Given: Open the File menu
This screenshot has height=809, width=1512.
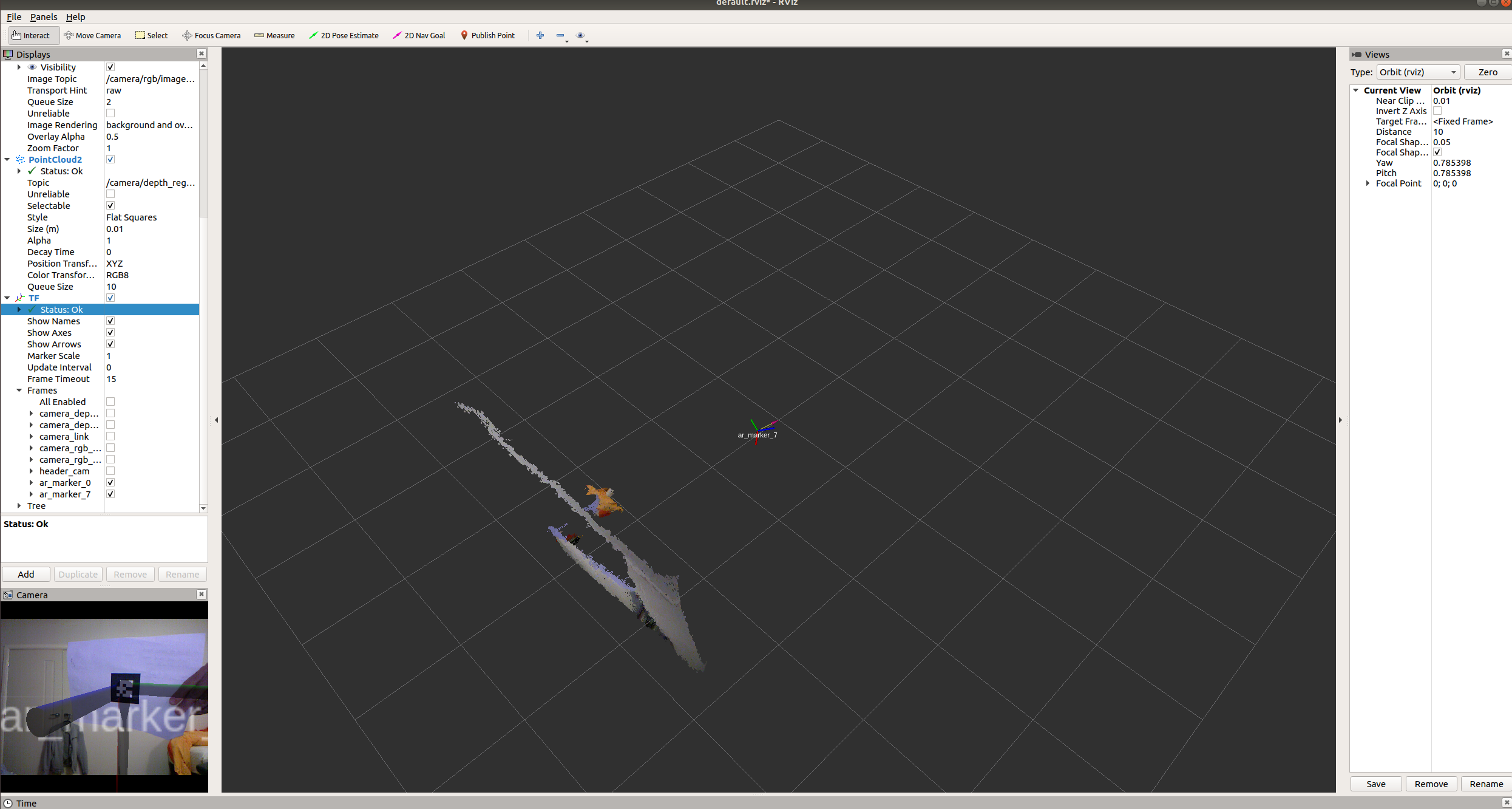Looking at the screenshot, I should (x=13, y=17).
